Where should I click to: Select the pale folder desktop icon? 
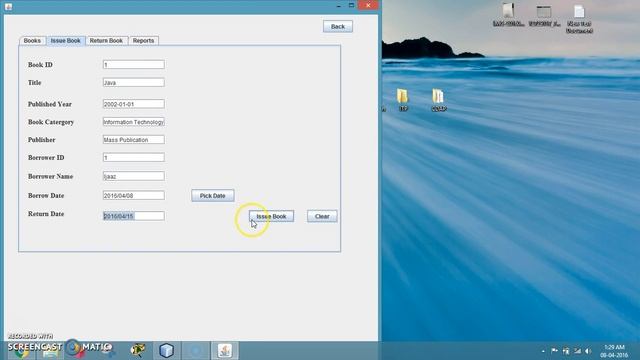pyautogui.click(x=438, y=100)
